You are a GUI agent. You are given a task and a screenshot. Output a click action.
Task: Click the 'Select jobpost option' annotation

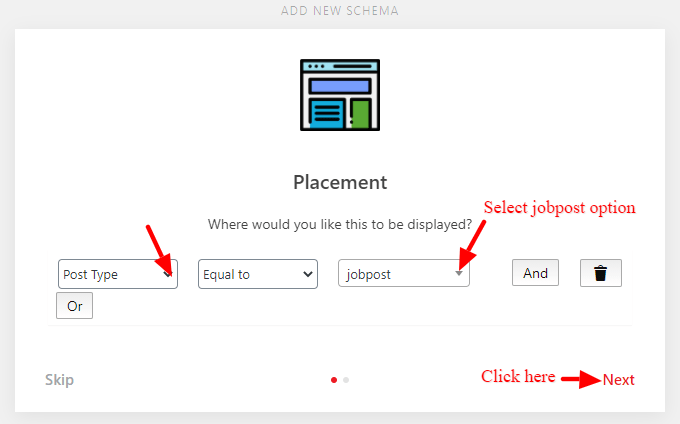pyautogui.click(x=559, y=208)
